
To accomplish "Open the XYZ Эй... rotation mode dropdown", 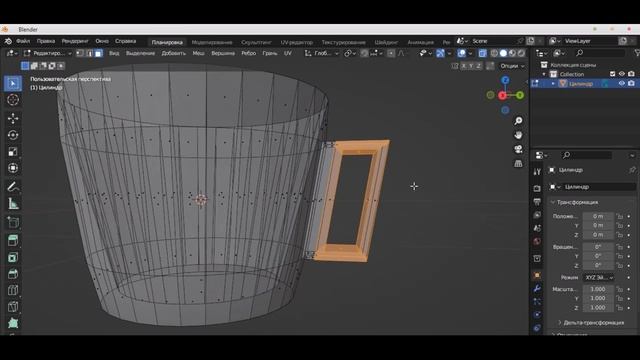I will coord(599,278).
